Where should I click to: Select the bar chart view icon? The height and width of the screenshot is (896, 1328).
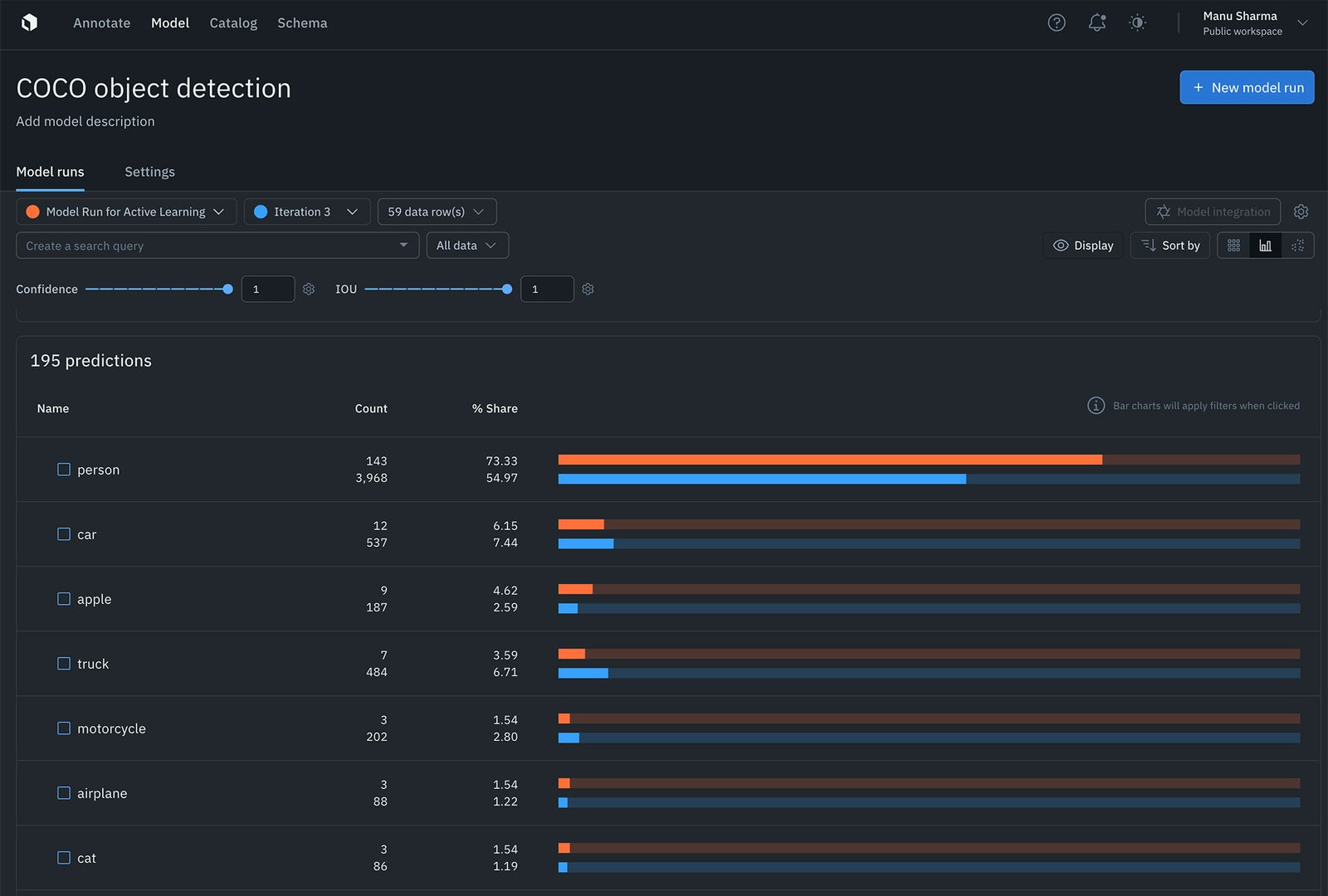[x=1265, y=245]
